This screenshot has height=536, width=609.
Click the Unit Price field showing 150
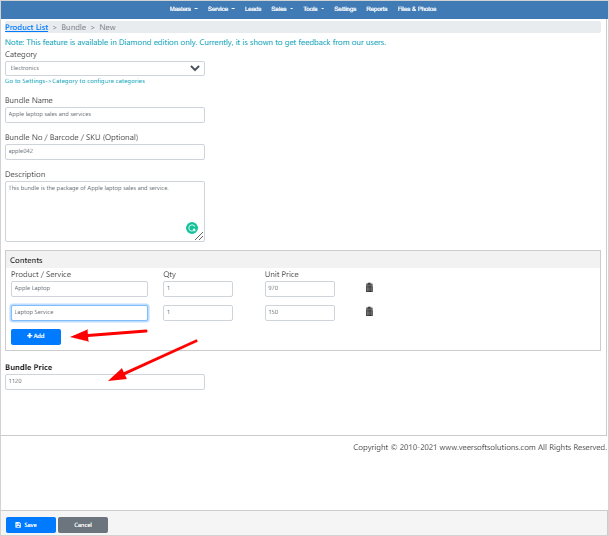point(300,313)
